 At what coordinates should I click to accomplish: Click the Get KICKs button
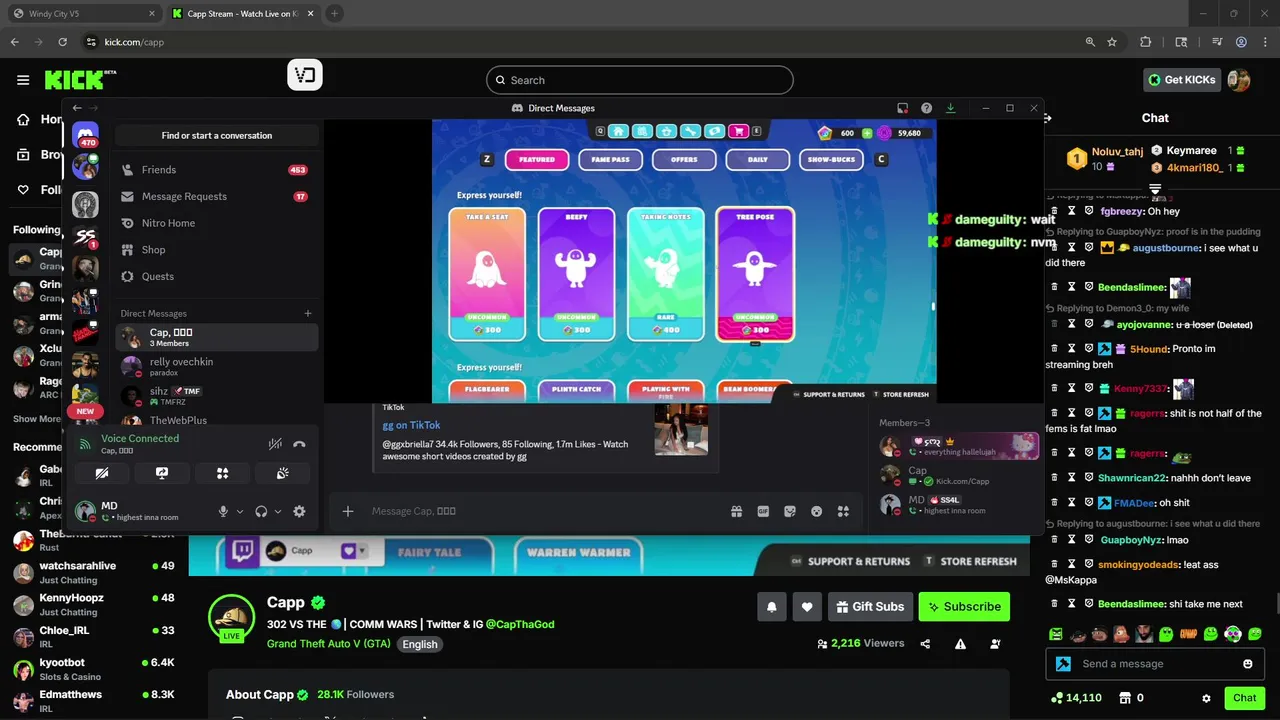(x=1182, y=80)
